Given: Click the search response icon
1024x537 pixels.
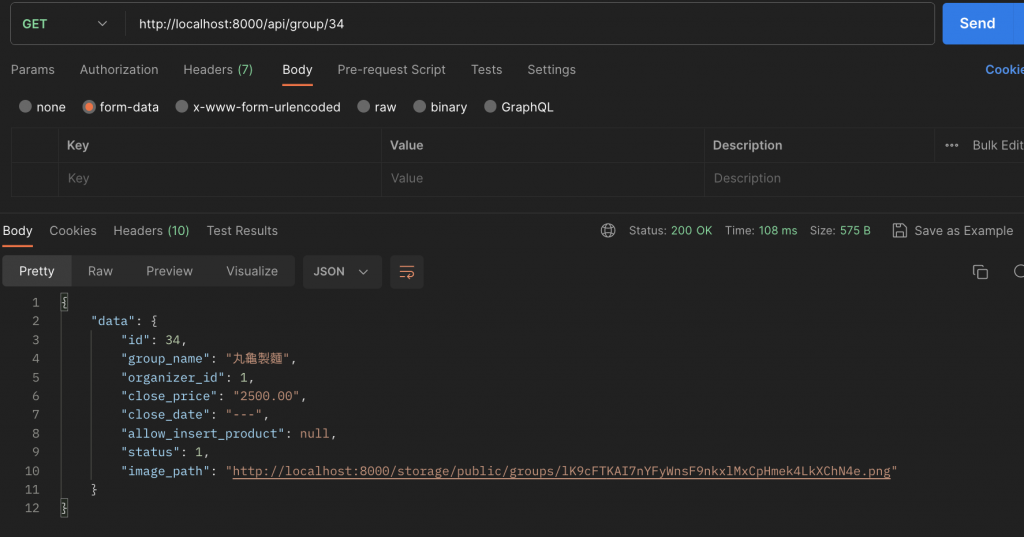Looking at the screenshot, I should pos(1019,272).
